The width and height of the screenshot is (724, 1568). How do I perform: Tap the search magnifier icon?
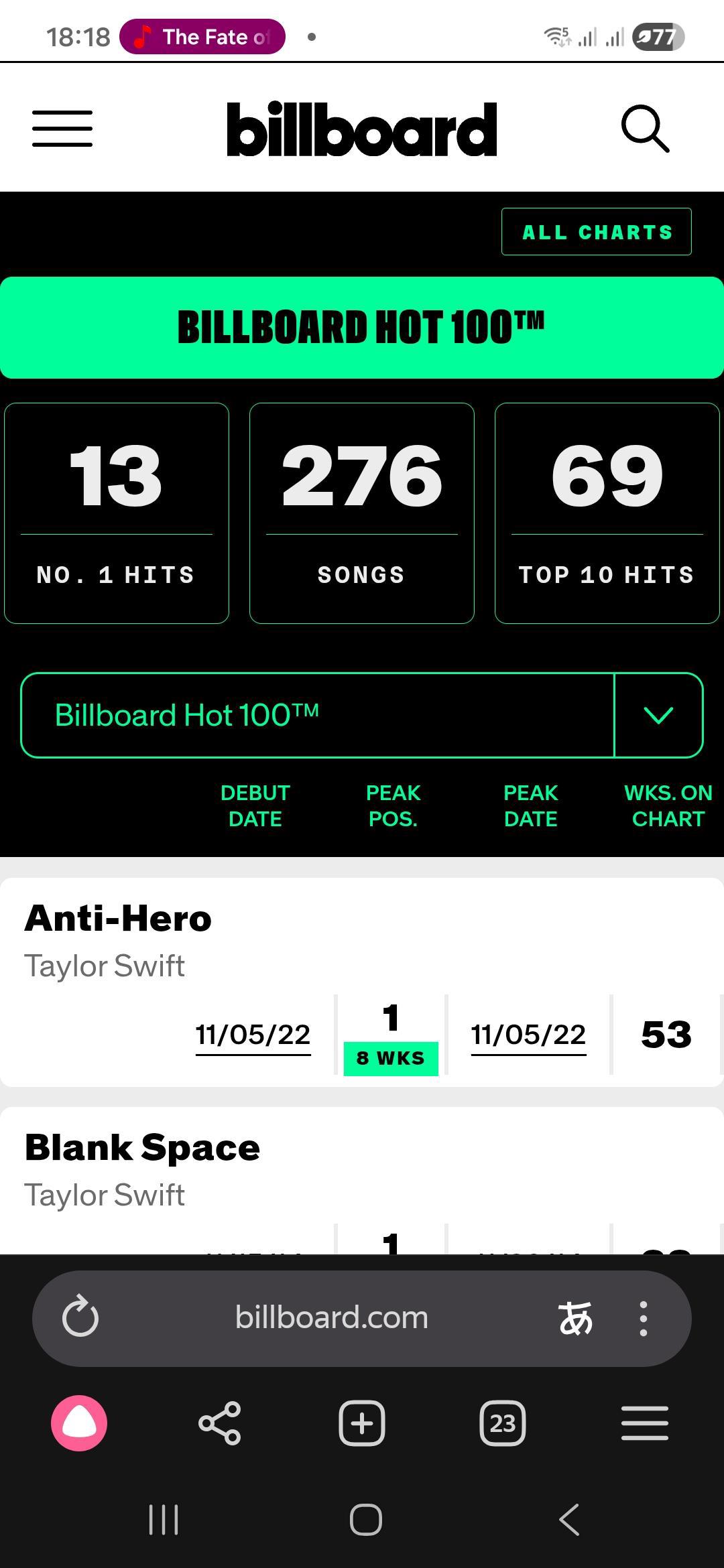pos(645,128)
